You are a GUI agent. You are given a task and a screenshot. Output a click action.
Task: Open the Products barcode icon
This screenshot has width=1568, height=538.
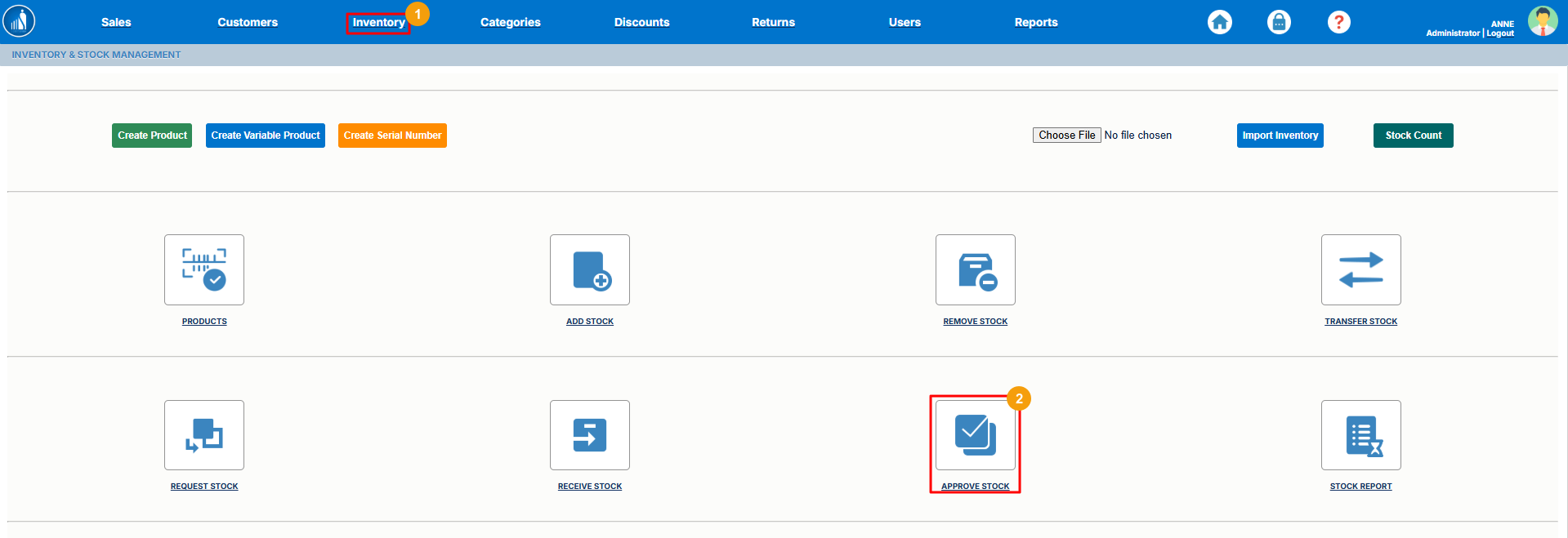click(204, 270)
